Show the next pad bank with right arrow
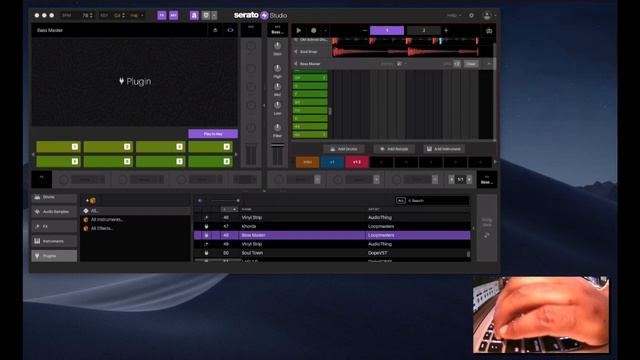The height and width of the screenshot is (360, 640). coord(236,154)
